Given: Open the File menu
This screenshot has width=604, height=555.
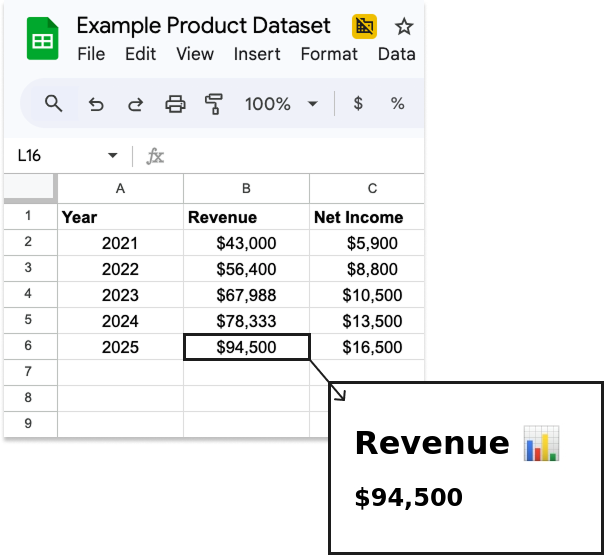Looking at the screenshot, I should [91, 54].
